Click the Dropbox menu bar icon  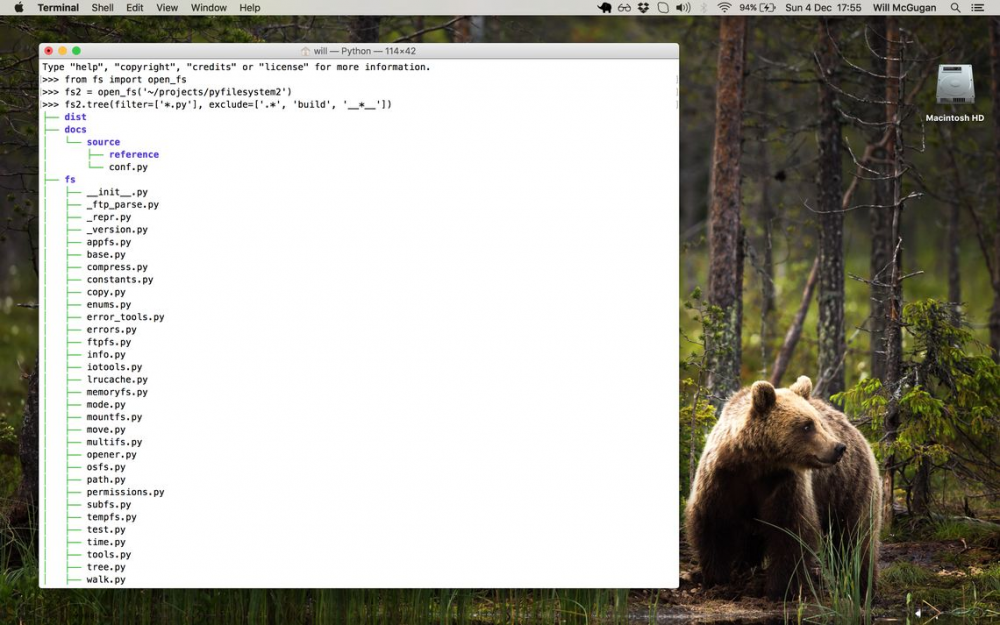pyautogui.click(x=643, y=8)
